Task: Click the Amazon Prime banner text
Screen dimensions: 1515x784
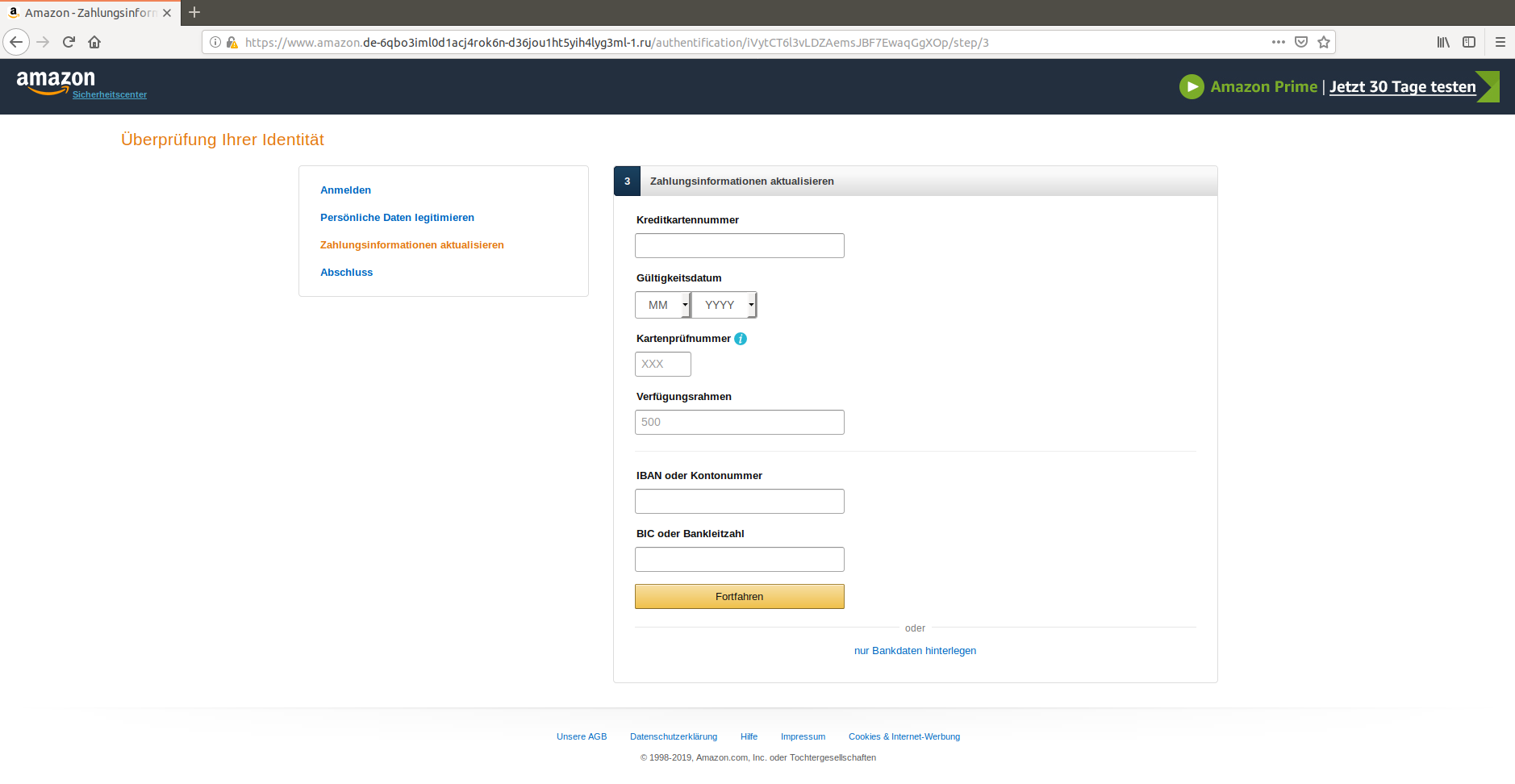Action: pos(1263,86)
